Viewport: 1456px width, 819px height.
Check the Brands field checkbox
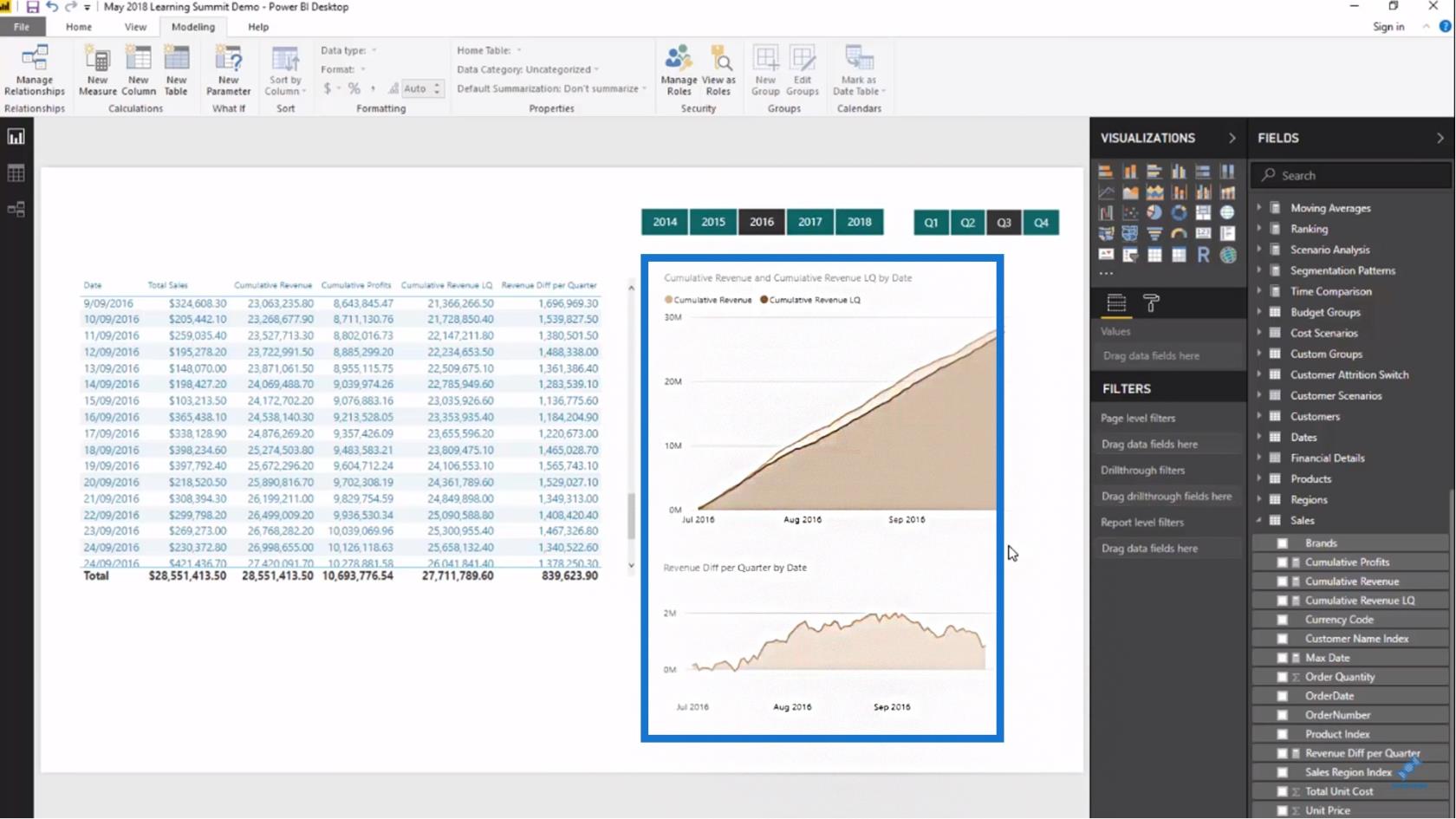[1283, 543]
